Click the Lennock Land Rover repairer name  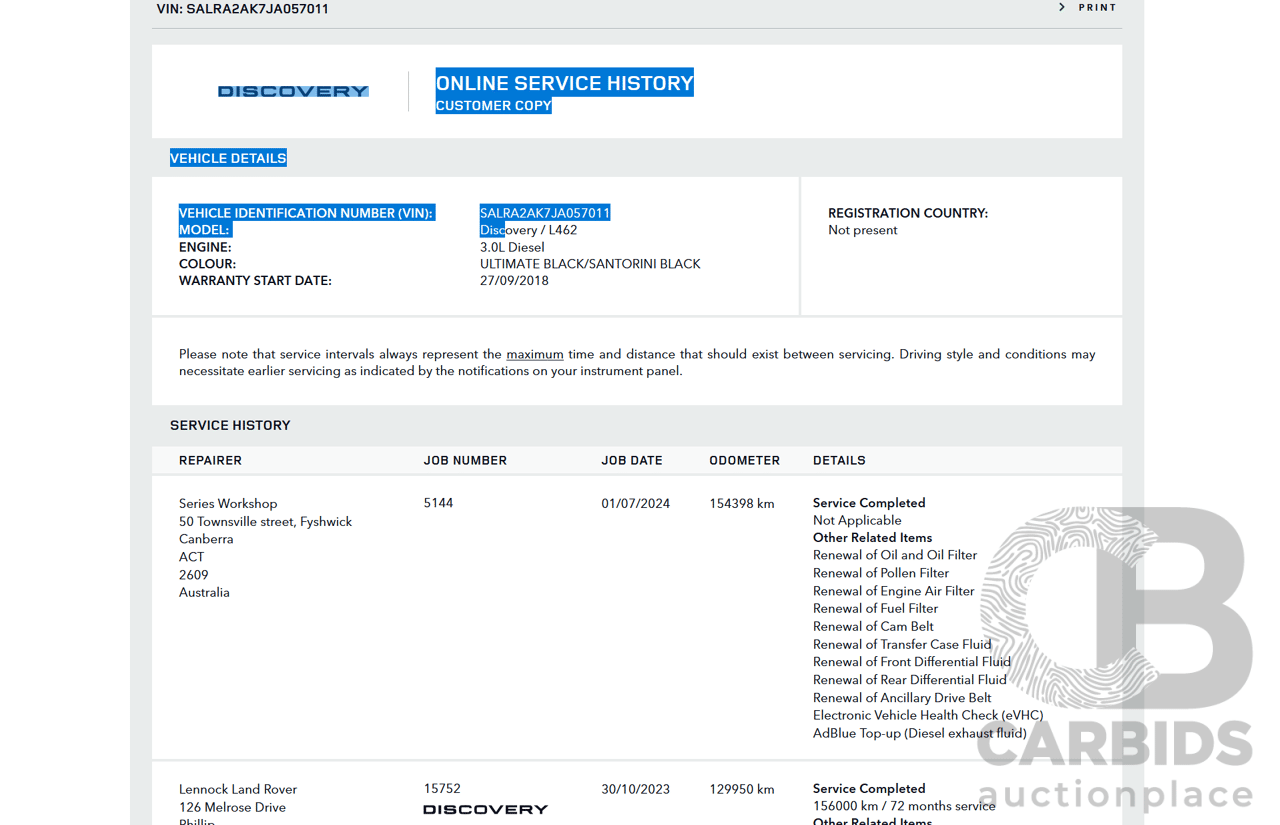[x=238, y=789]
